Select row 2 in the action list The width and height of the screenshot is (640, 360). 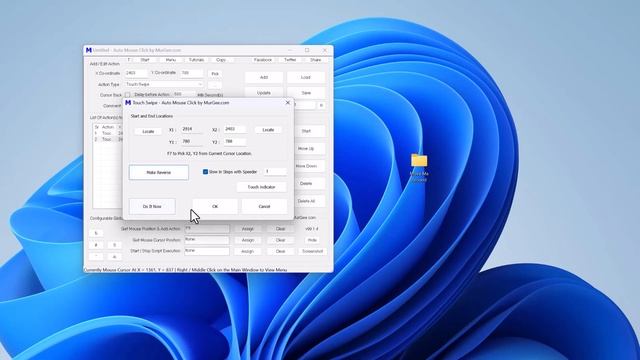click(x=108, y=140)
